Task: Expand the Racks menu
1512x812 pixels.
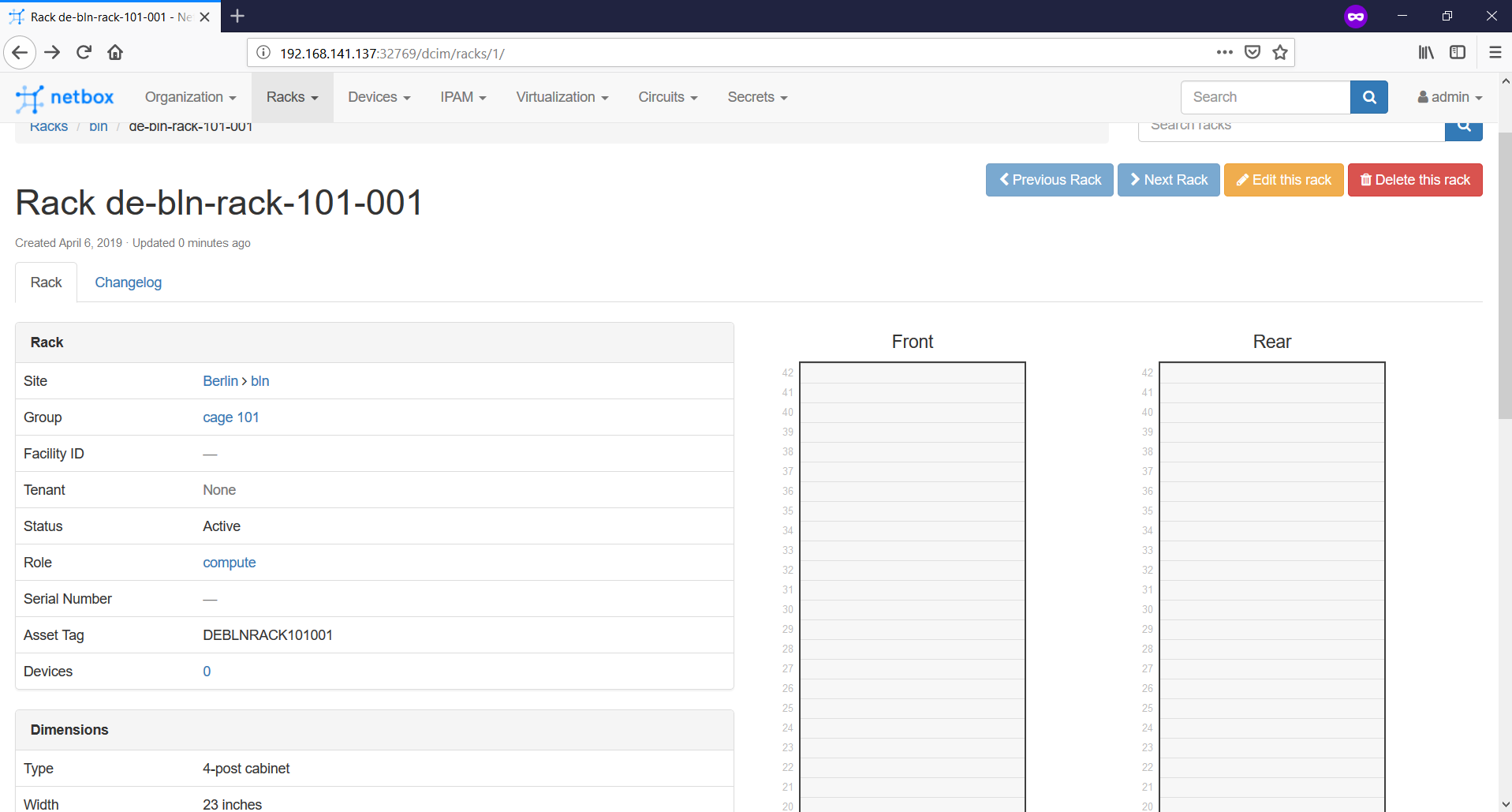Action: [x=293, y=97]
